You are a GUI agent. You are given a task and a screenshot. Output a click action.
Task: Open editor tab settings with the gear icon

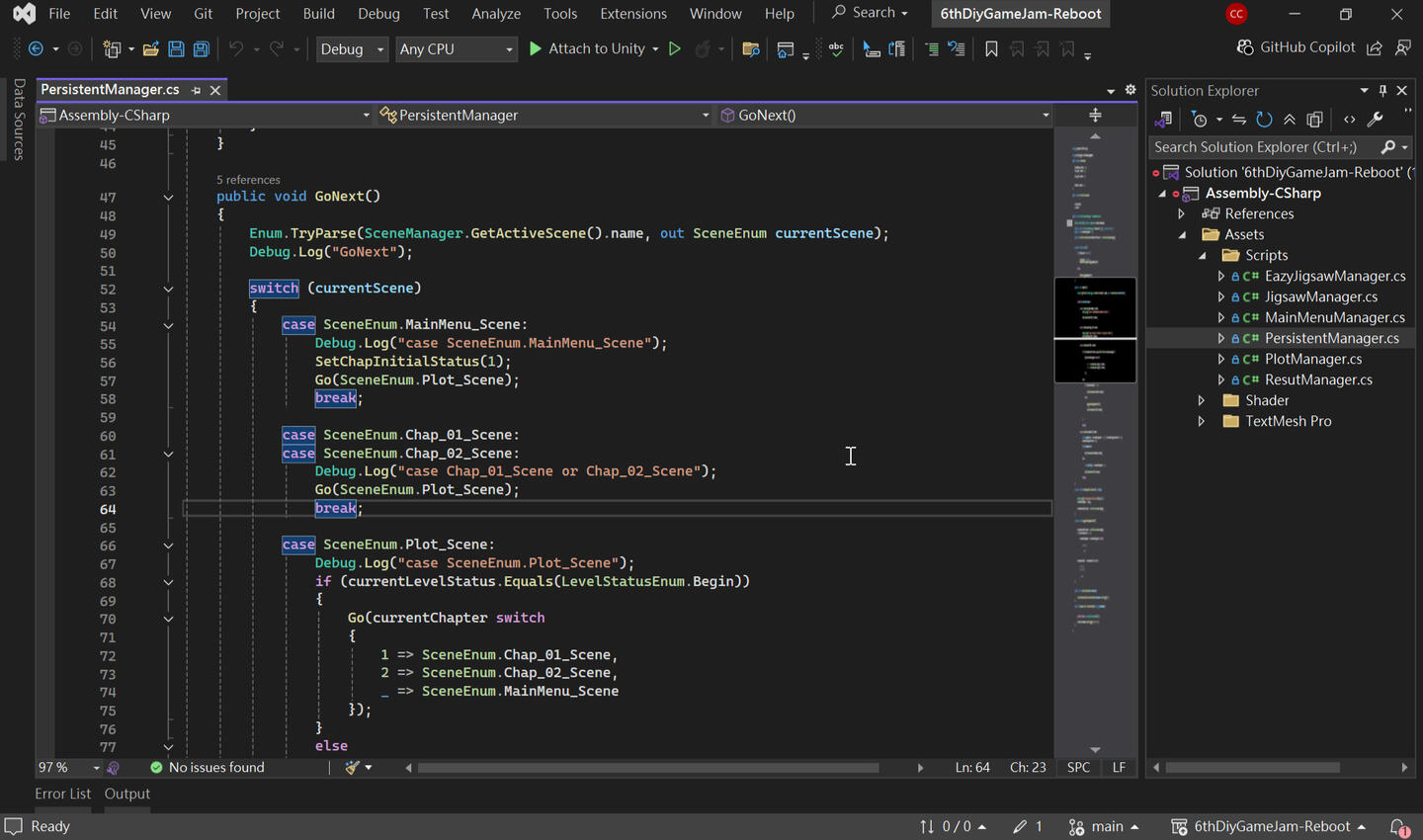coord(1131,90)
